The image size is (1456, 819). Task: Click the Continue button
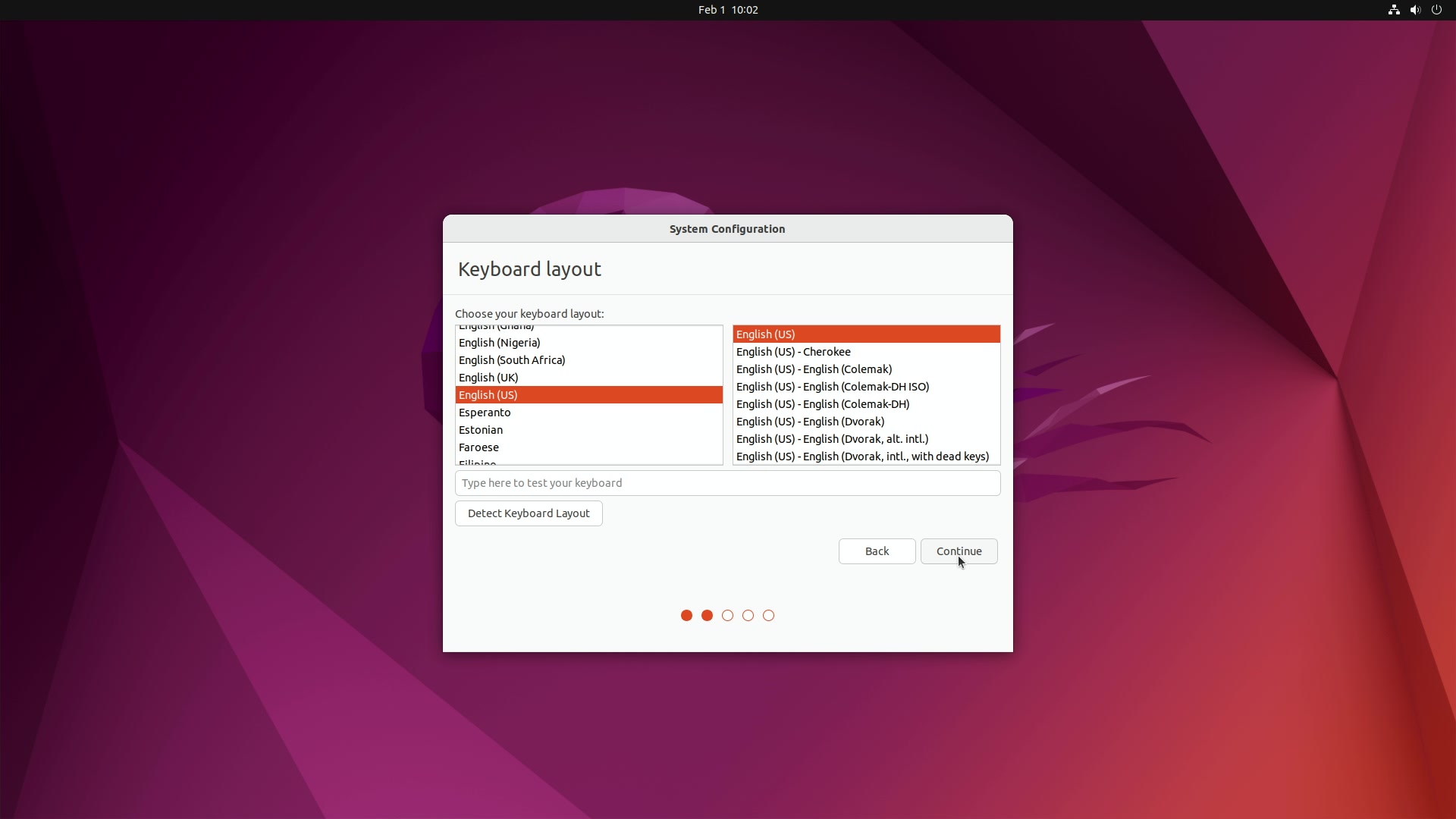tap(959, 551)
